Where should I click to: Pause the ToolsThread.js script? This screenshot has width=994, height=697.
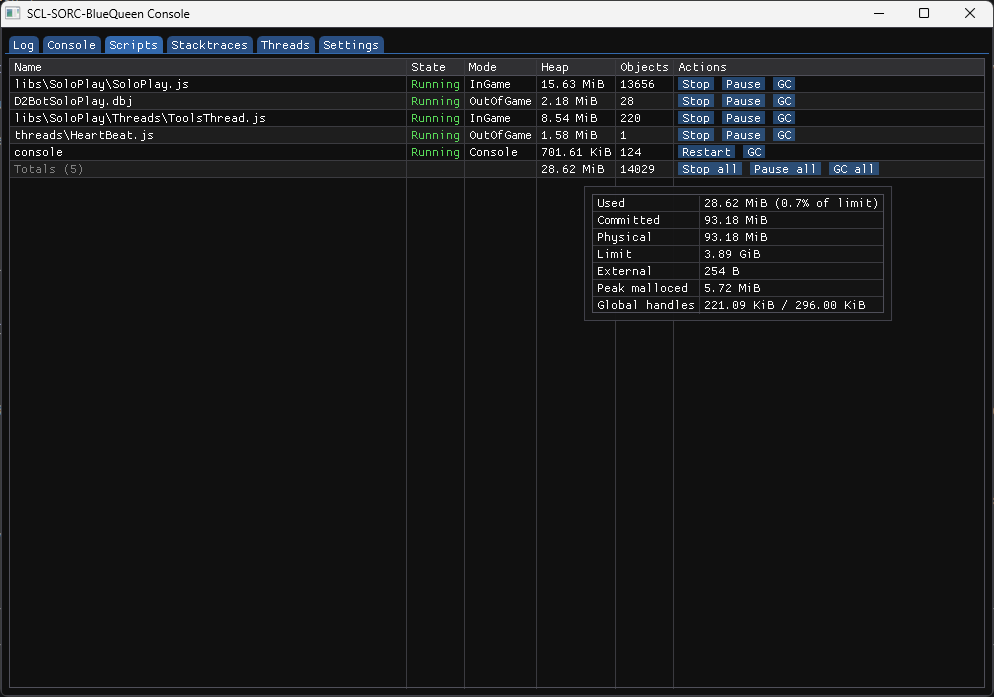pyautogui.click(x=743, y=118)
